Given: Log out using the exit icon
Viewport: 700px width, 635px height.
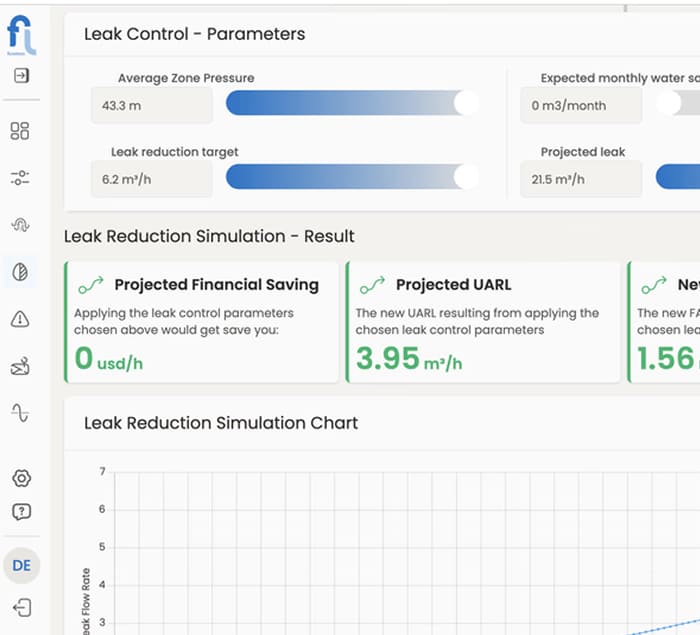Looking at the screenshot, I should (x=22, y=608).
